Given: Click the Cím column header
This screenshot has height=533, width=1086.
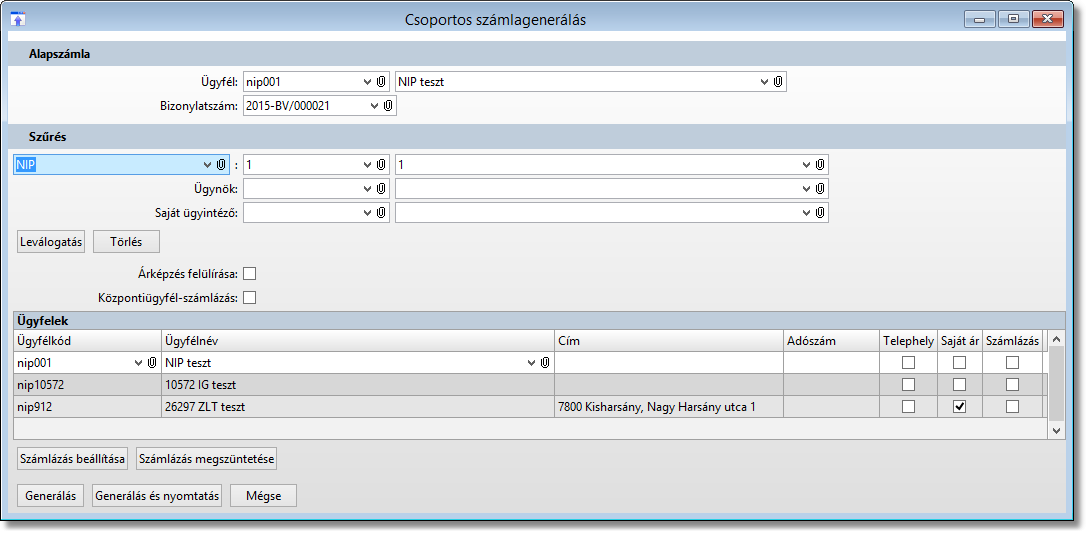Looking at the screenshot, I should coord(668,341).
